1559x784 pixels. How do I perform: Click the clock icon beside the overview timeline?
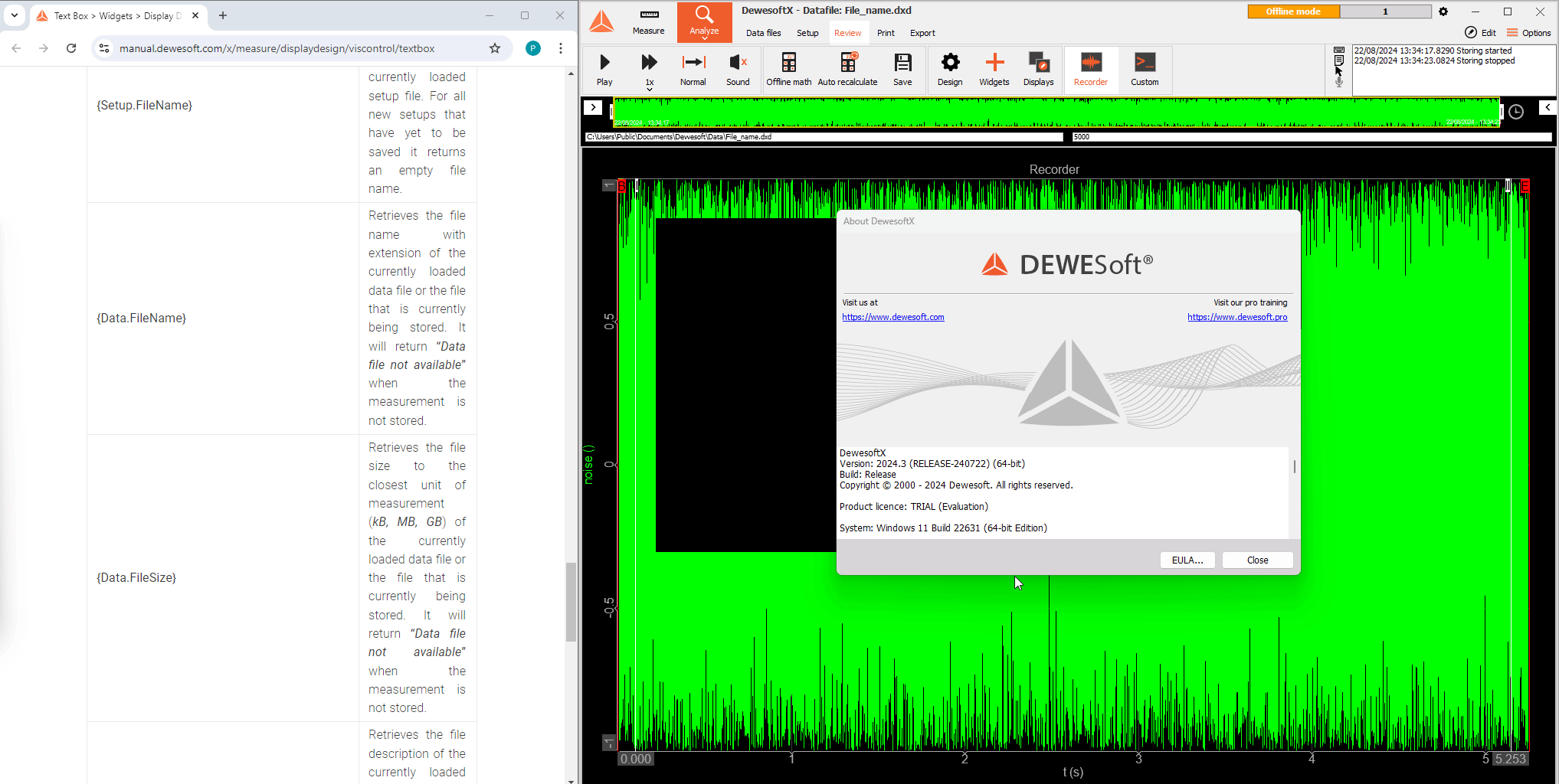1516,112
